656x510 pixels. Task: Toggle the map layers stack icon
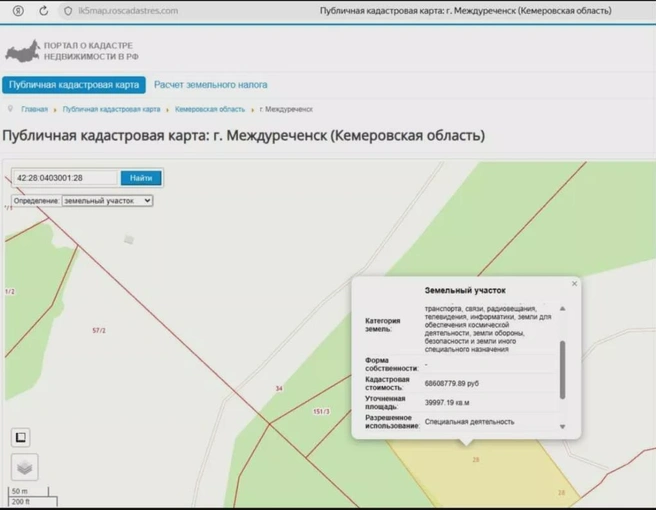coord(25,467)
